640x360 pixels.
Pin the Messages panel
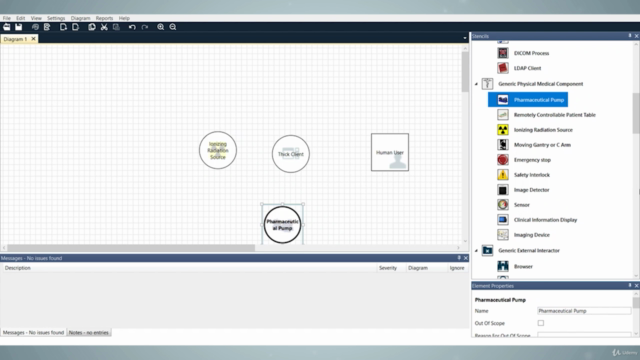click(x=459, y=258)
